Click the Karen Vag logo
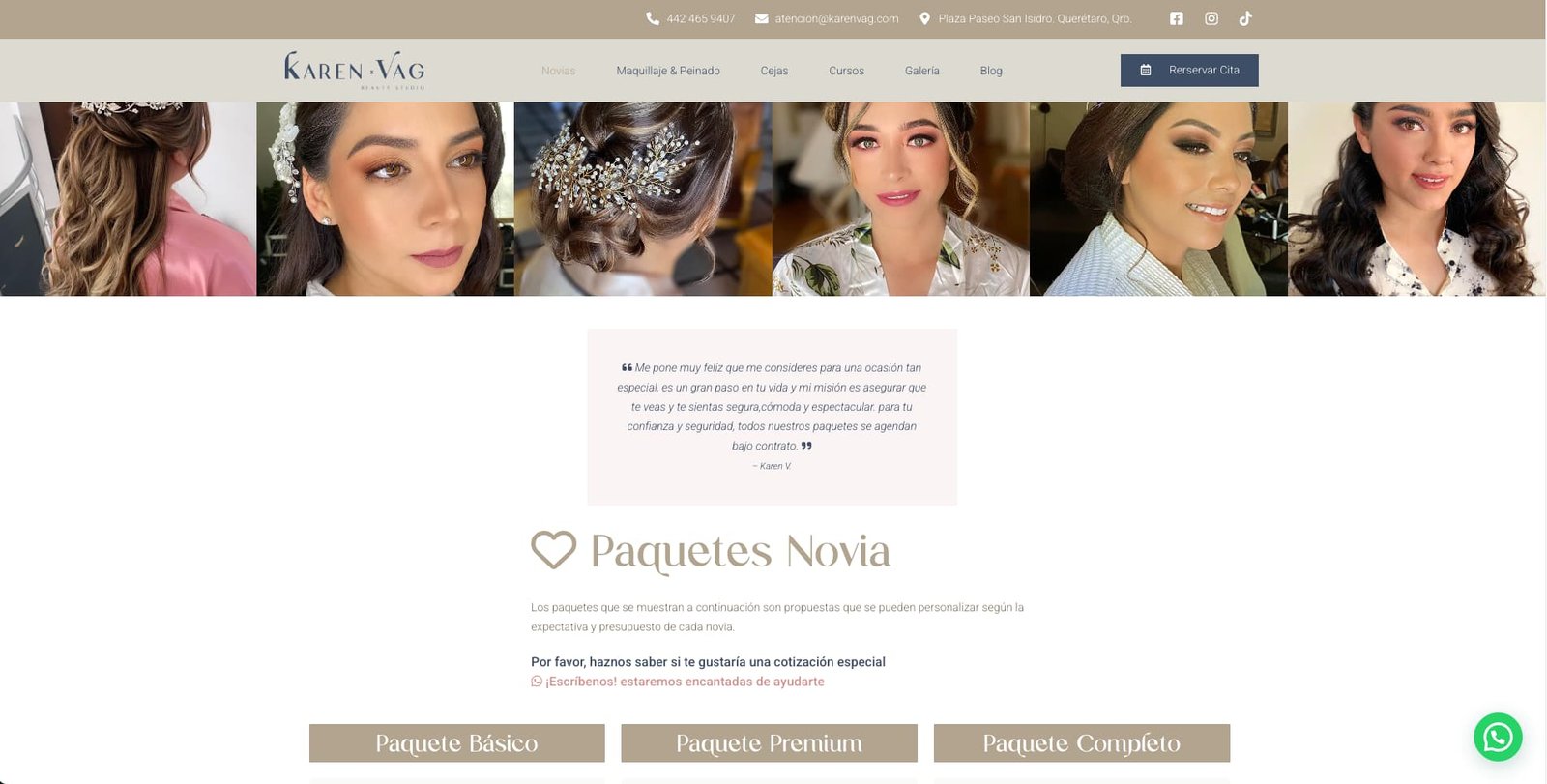The image size is (1547, 784). coord(354,70)
